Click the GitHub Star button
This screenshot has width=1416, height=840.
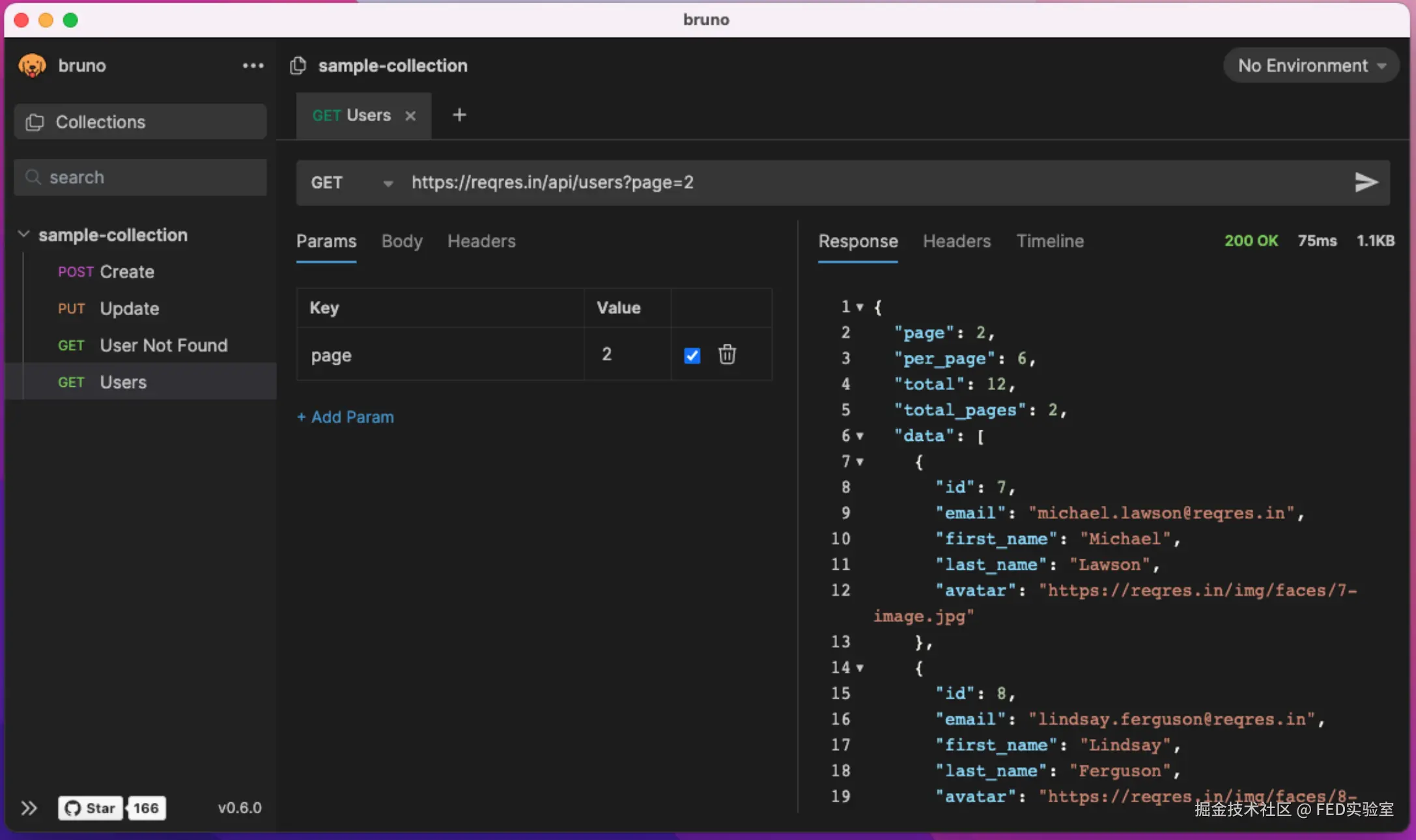coord(91,808)
